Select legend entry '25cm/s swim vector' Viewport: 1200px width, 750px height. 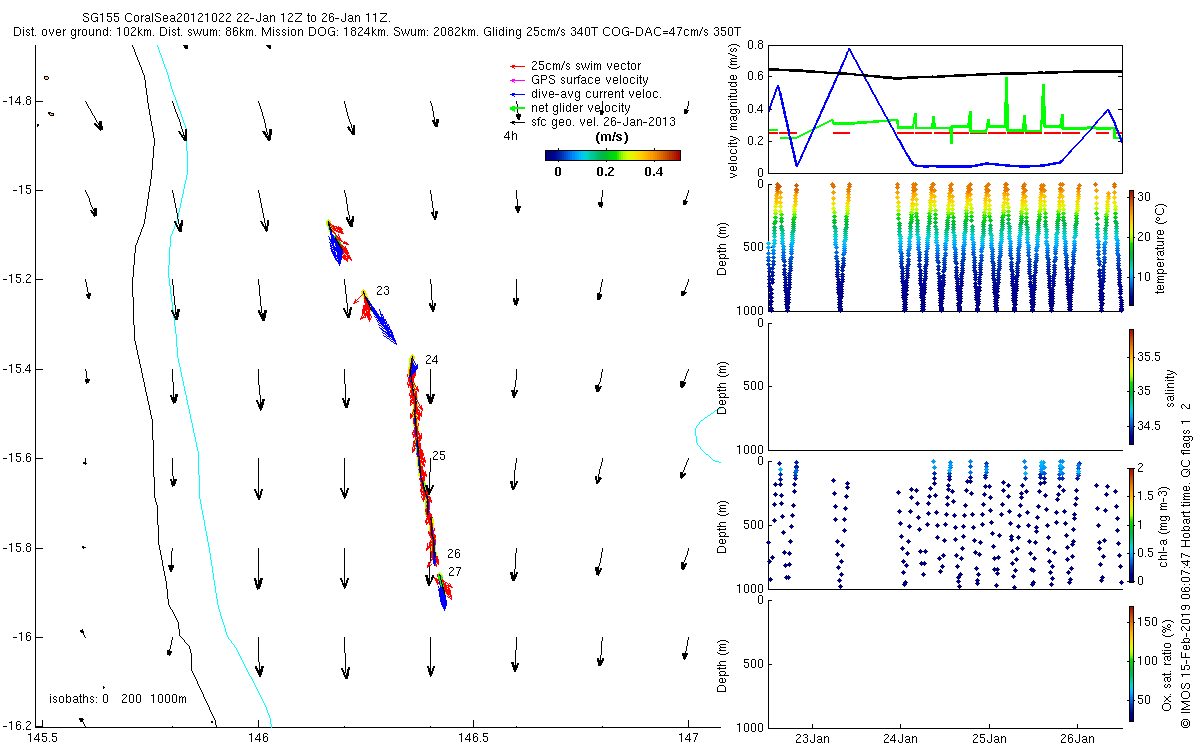[588, 66]
